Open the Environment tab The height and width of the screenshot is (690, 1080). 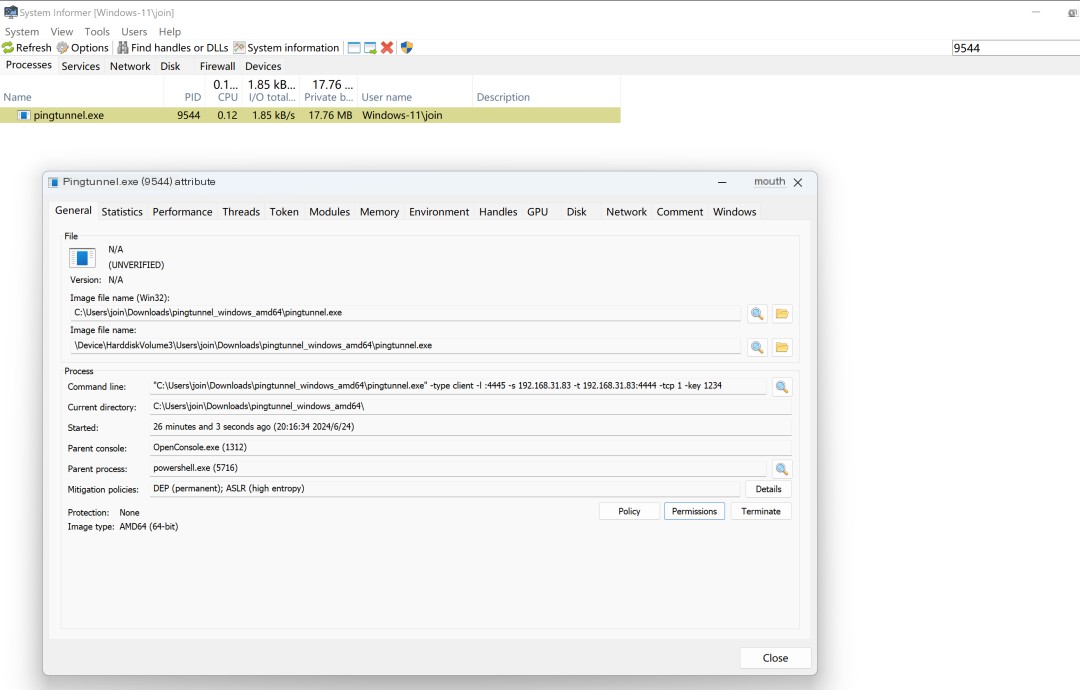click(x=439, y=212)
